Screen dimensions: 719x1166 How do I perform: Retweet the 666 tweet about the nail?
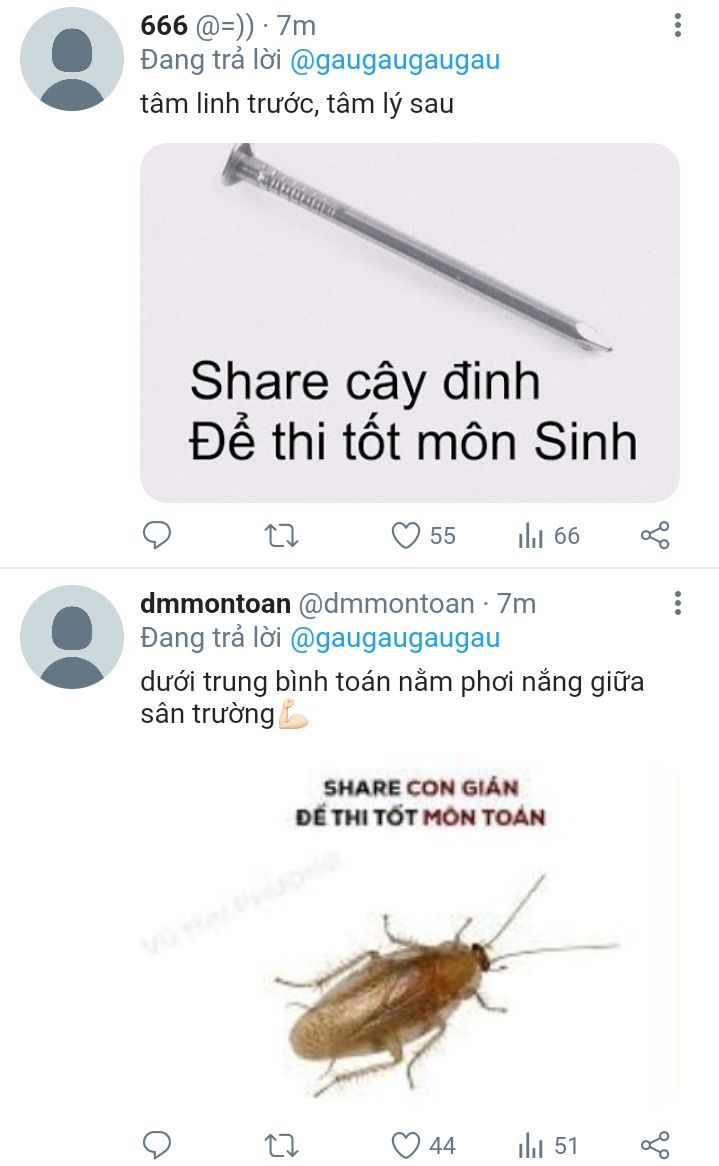click(282, 535)
